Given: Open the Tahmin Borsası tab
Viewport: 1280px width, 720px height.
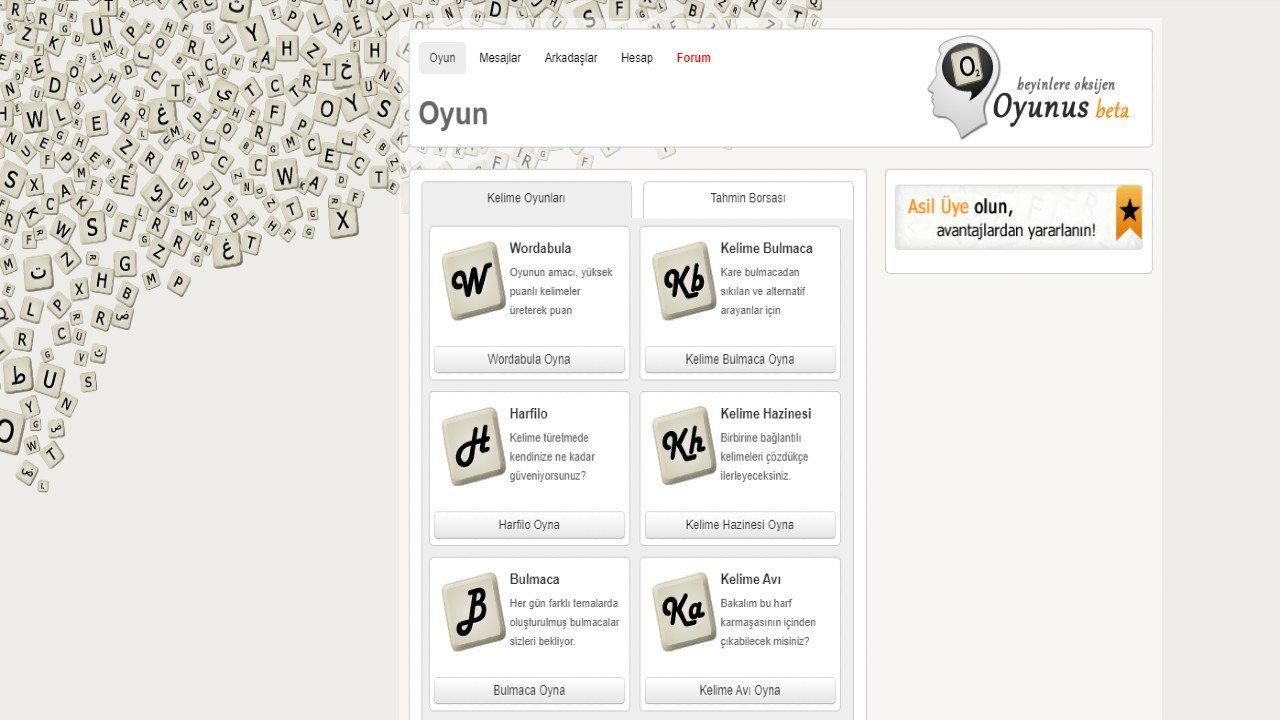Looking at the screenshot, I should (748, 199).
